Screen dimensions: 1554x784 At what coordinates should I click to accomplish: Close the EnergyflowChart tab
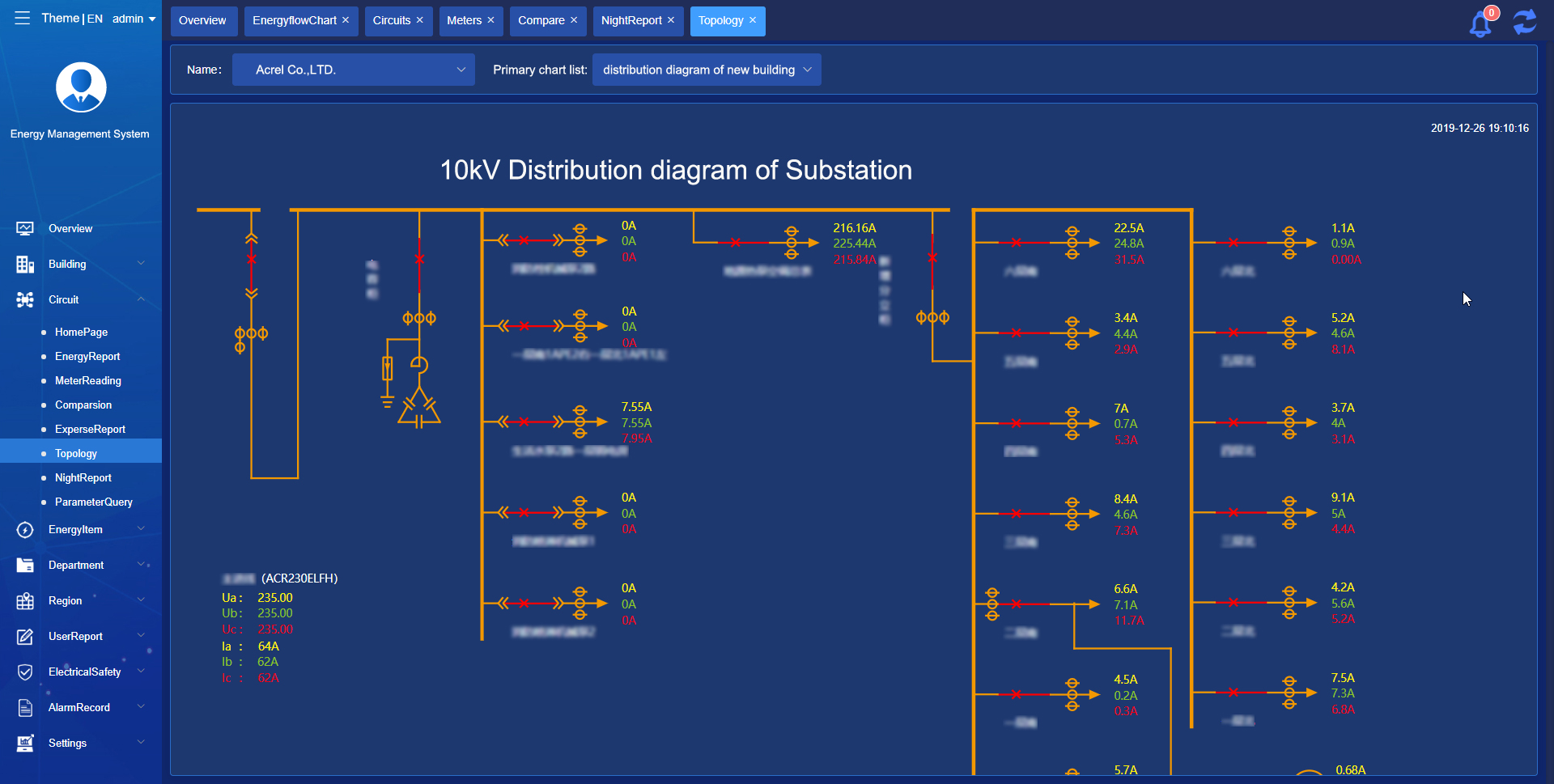[x=346, y=20]
